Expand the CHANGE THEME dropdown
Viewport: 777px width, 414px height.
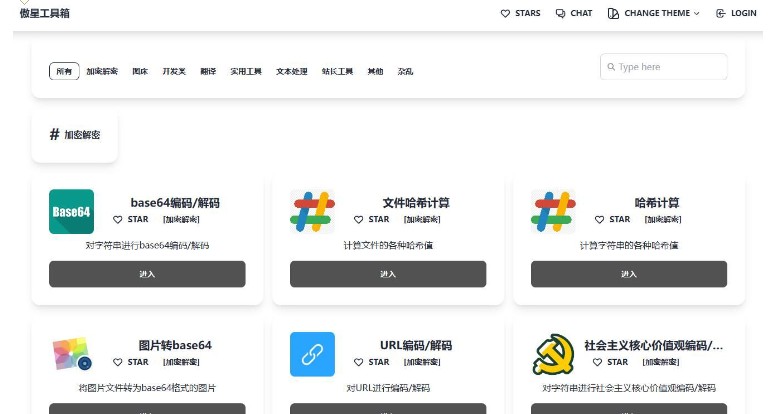pyautogui.click(x=653, y=13)
